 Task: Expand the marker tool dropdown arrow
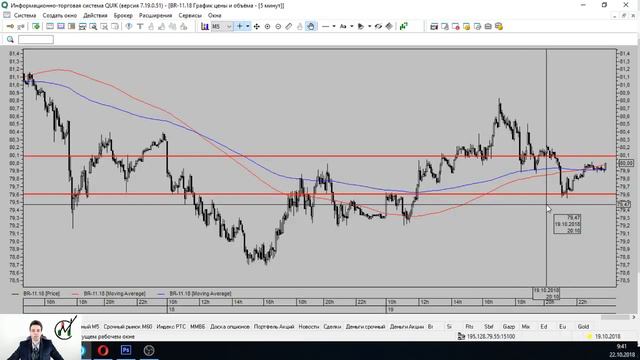(x=369, y=27)
